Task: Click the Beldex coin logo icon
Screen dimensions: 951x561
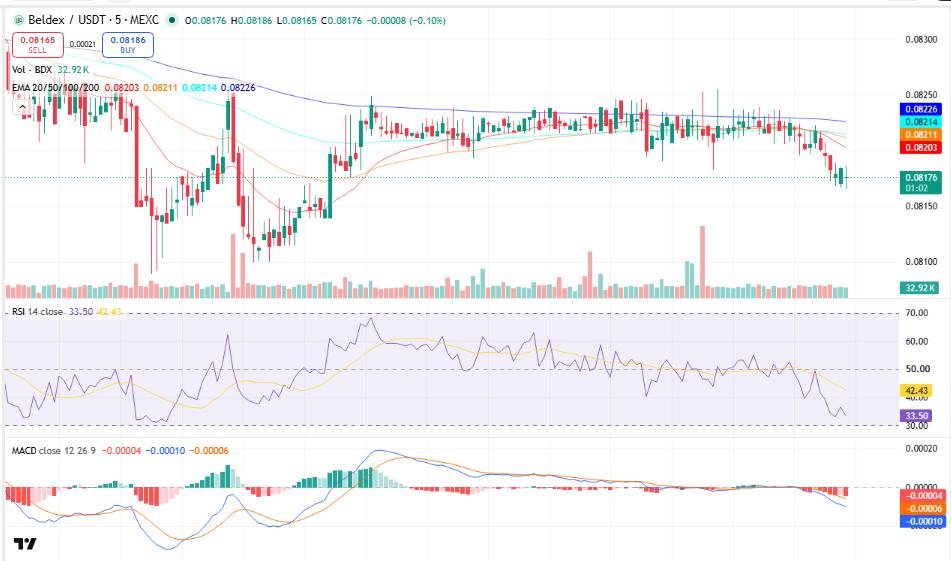Action: [x=18, y=21]
